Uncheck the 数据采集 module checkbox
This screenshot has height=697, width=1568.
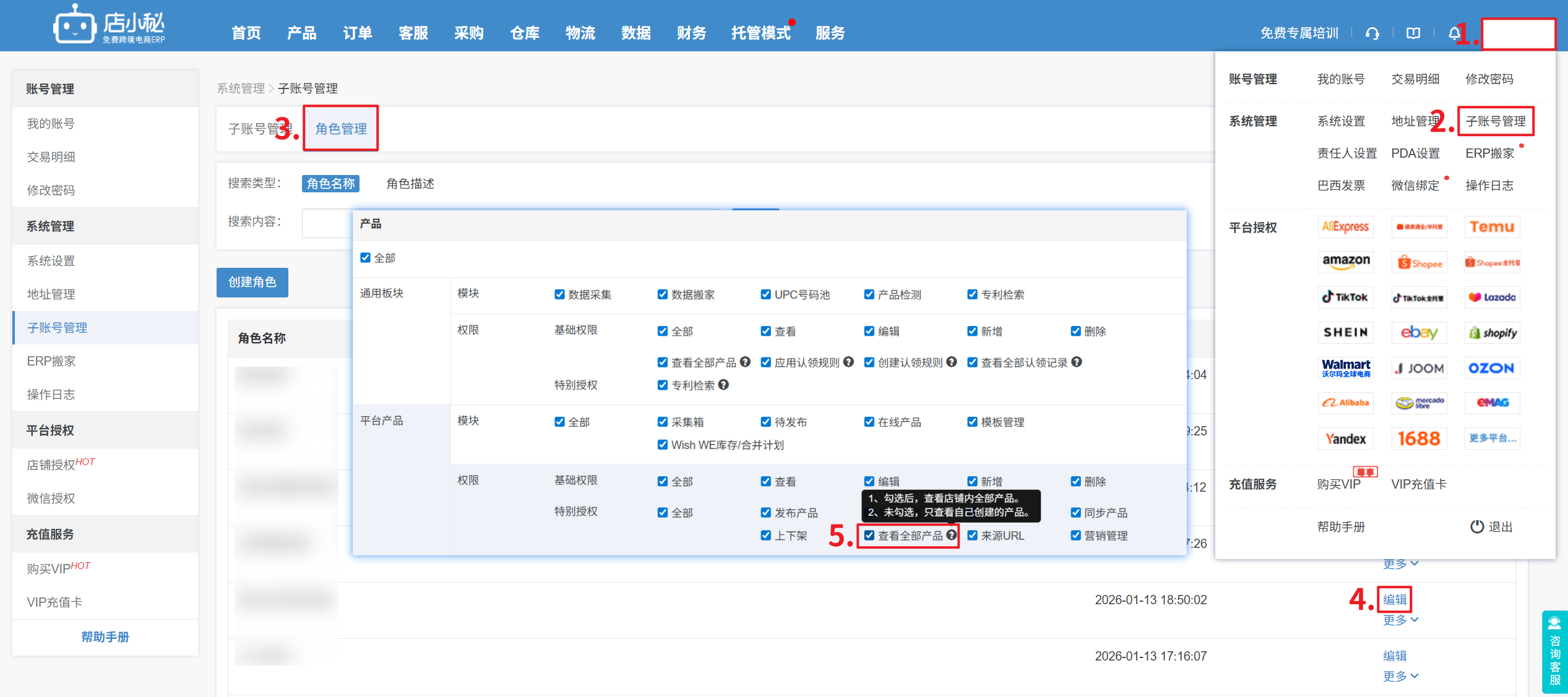[x=559, y=294]
